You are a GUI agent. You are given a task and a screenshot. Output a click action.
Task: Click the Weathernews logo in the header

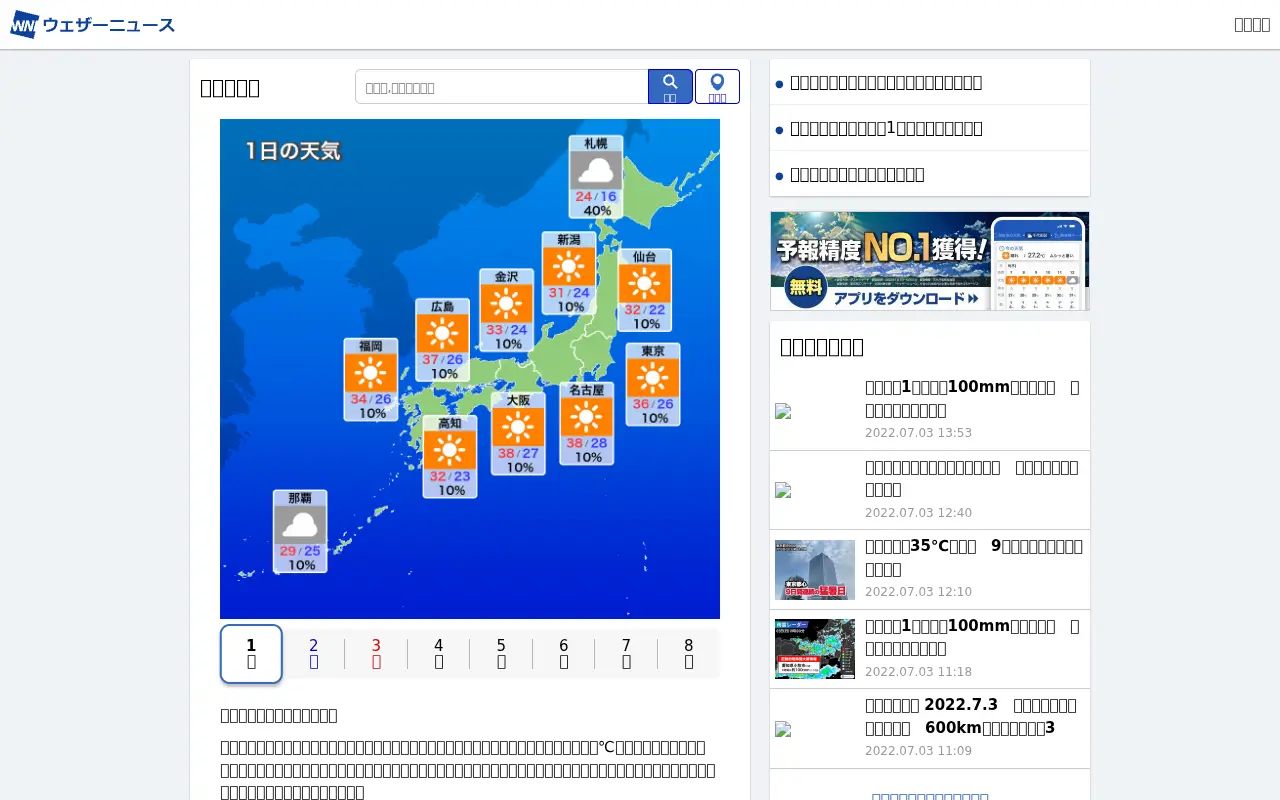pyautogui.click(x=92, y=25)
